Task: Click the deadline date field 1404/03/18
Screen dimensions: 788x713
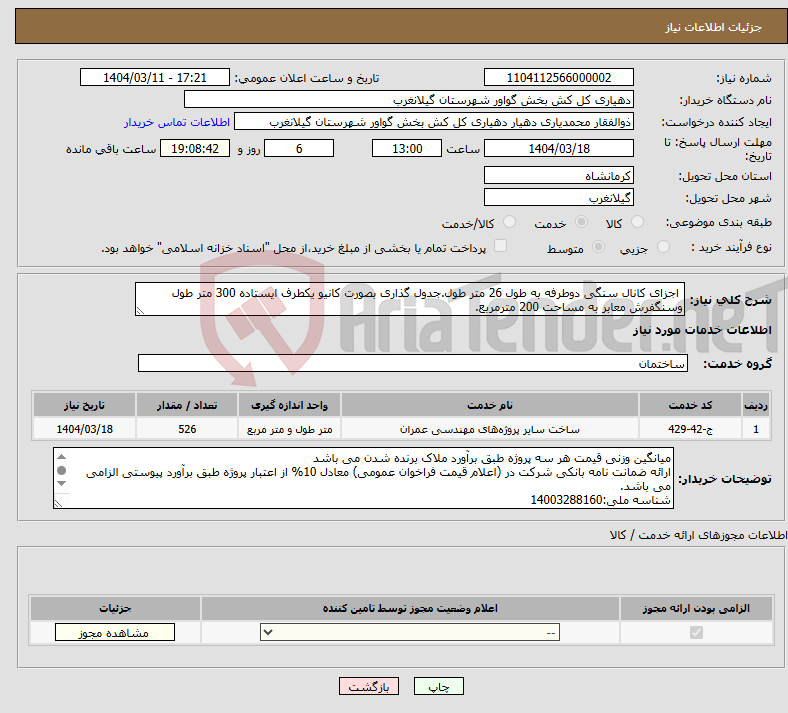Action: coord(559,148)
